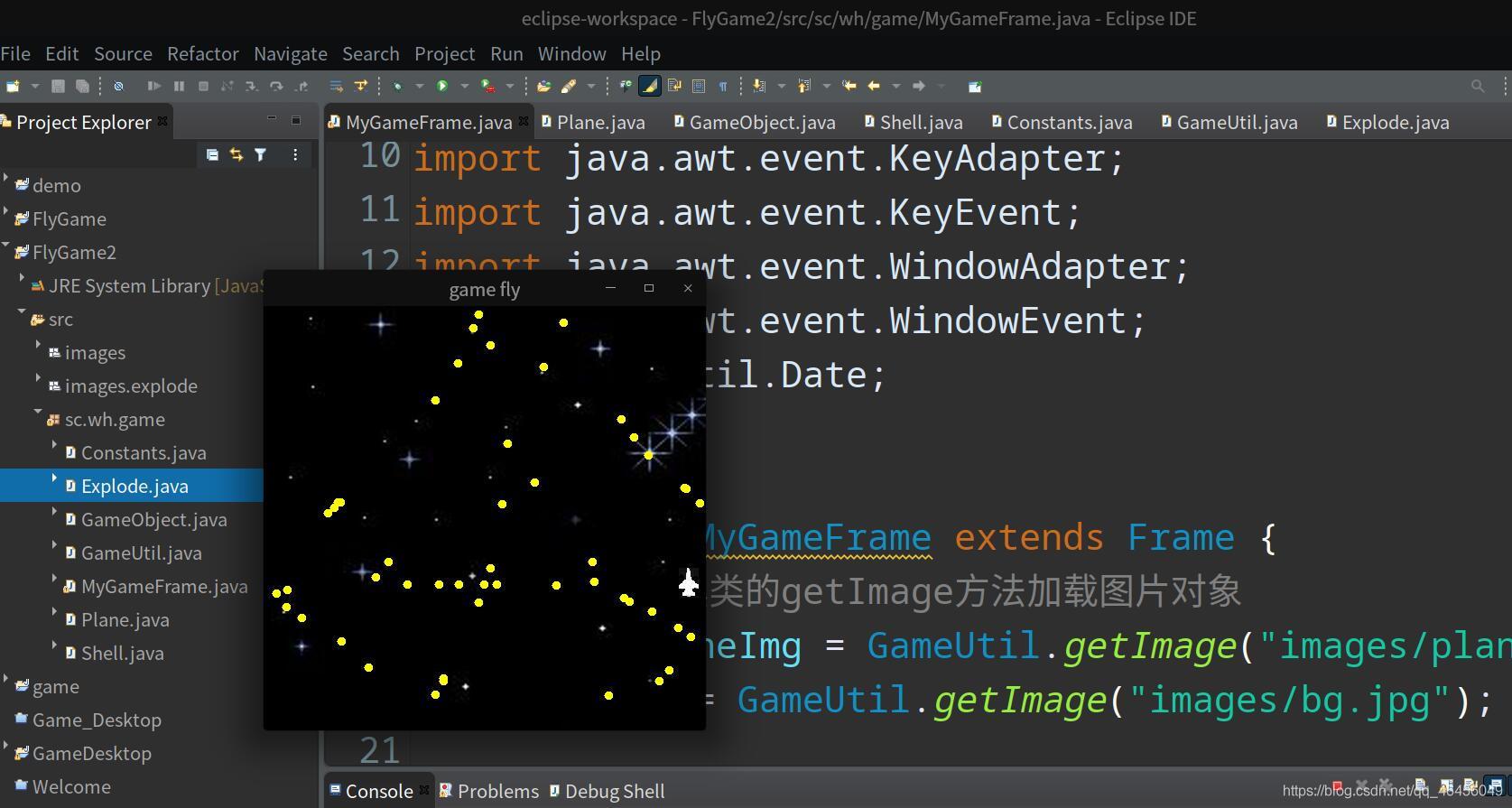Switch to the GameUtil.java editor tab

click(x=1229, y=122)
